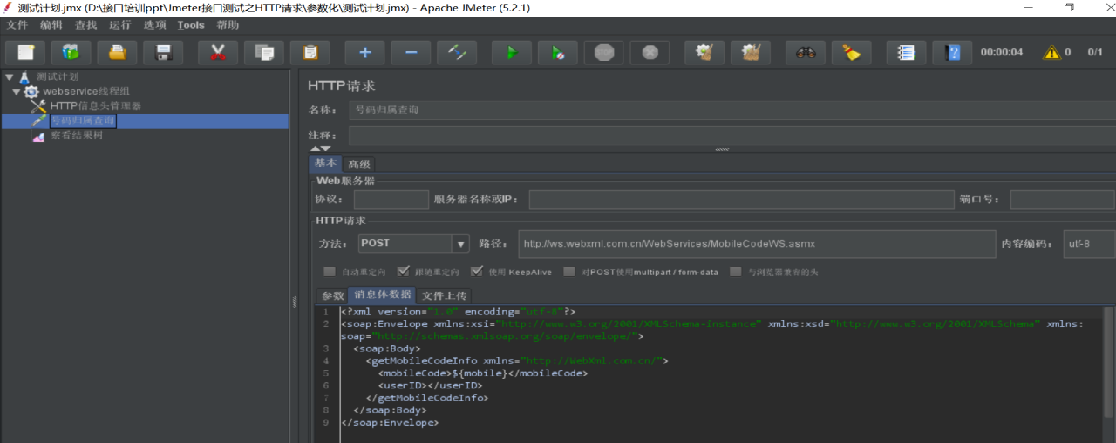Open the Tools menu
This screenshot has height=443, width=1116.
[x=191, y=25]
